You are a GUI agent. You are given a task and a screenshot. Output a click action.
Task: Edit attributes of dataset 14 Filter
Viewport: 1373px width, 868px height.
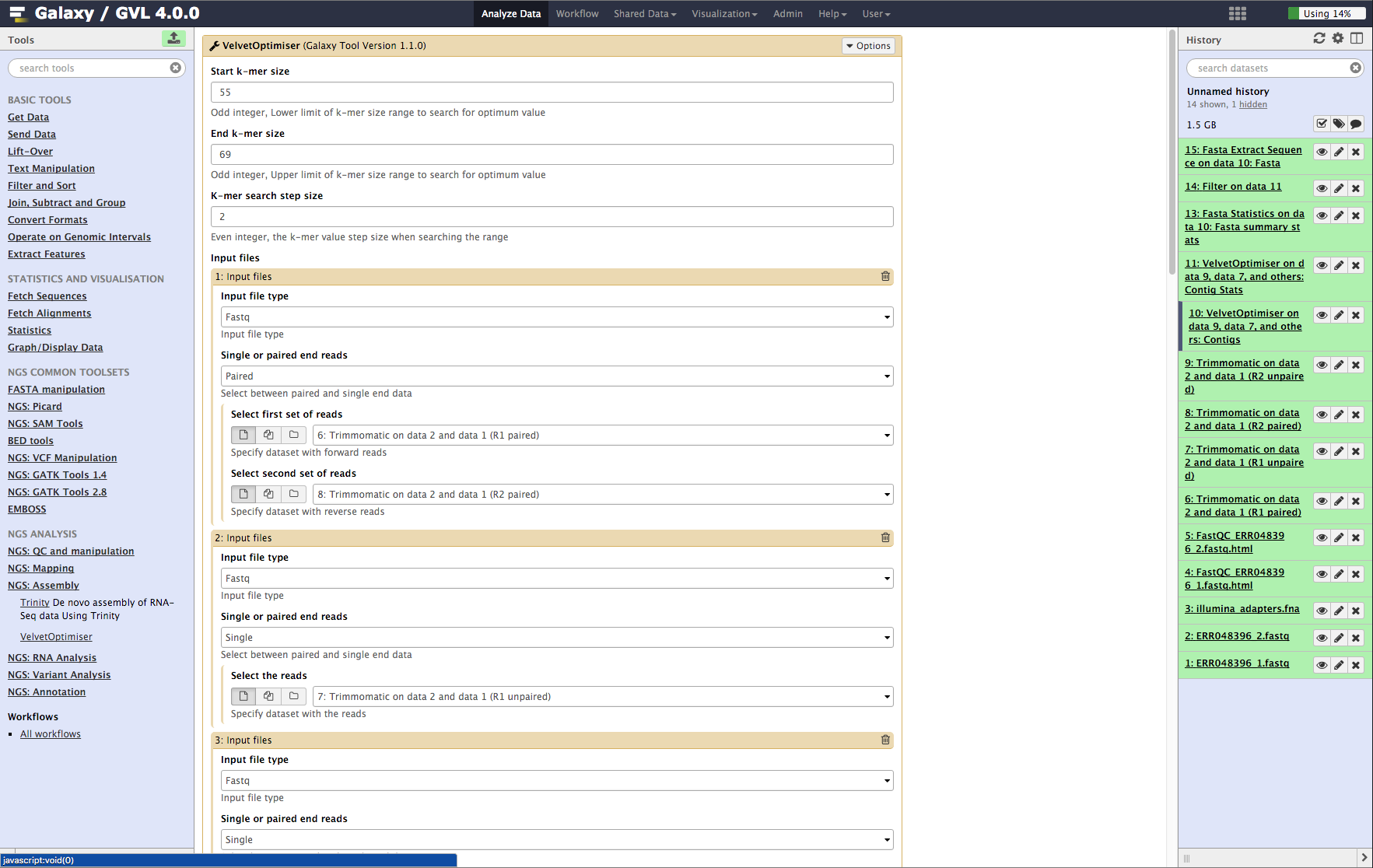point(1339,188)
